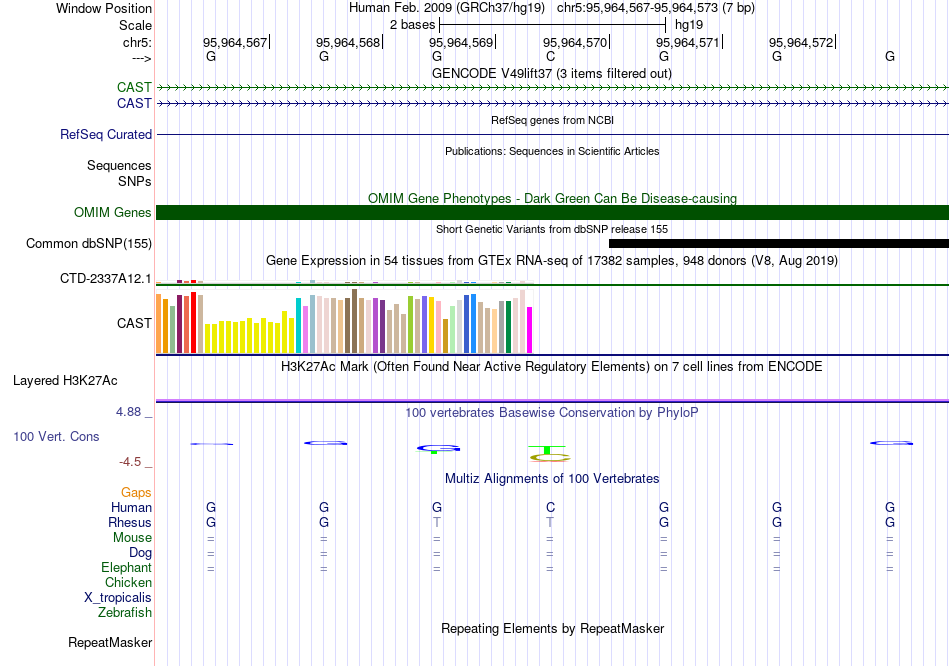The image size is (950, 666).
Task: Open the GENCODE V49lift37 track title
Action: click(x=551, y=73)
